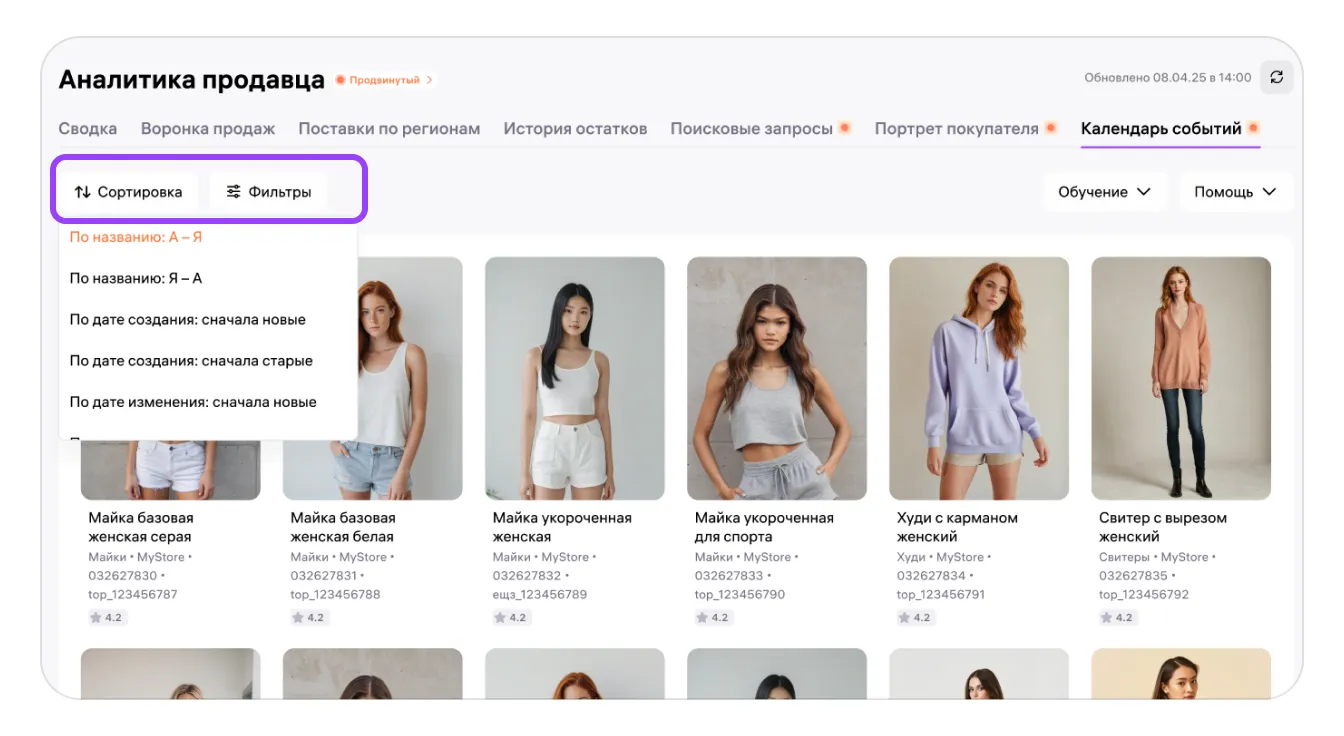1344x736 pixels.
Task: Open the Помощь dropdown
Action: [1235, 192]
